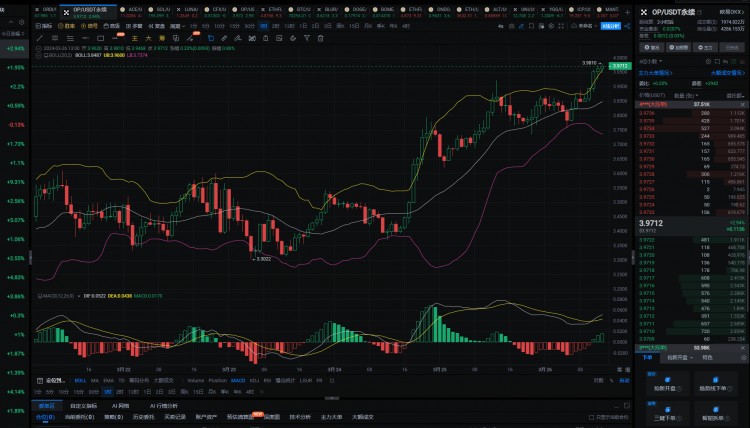Select the horizontal line drawing tool
The height and width of the screenshot is (428, 750).
coord(85,38)
